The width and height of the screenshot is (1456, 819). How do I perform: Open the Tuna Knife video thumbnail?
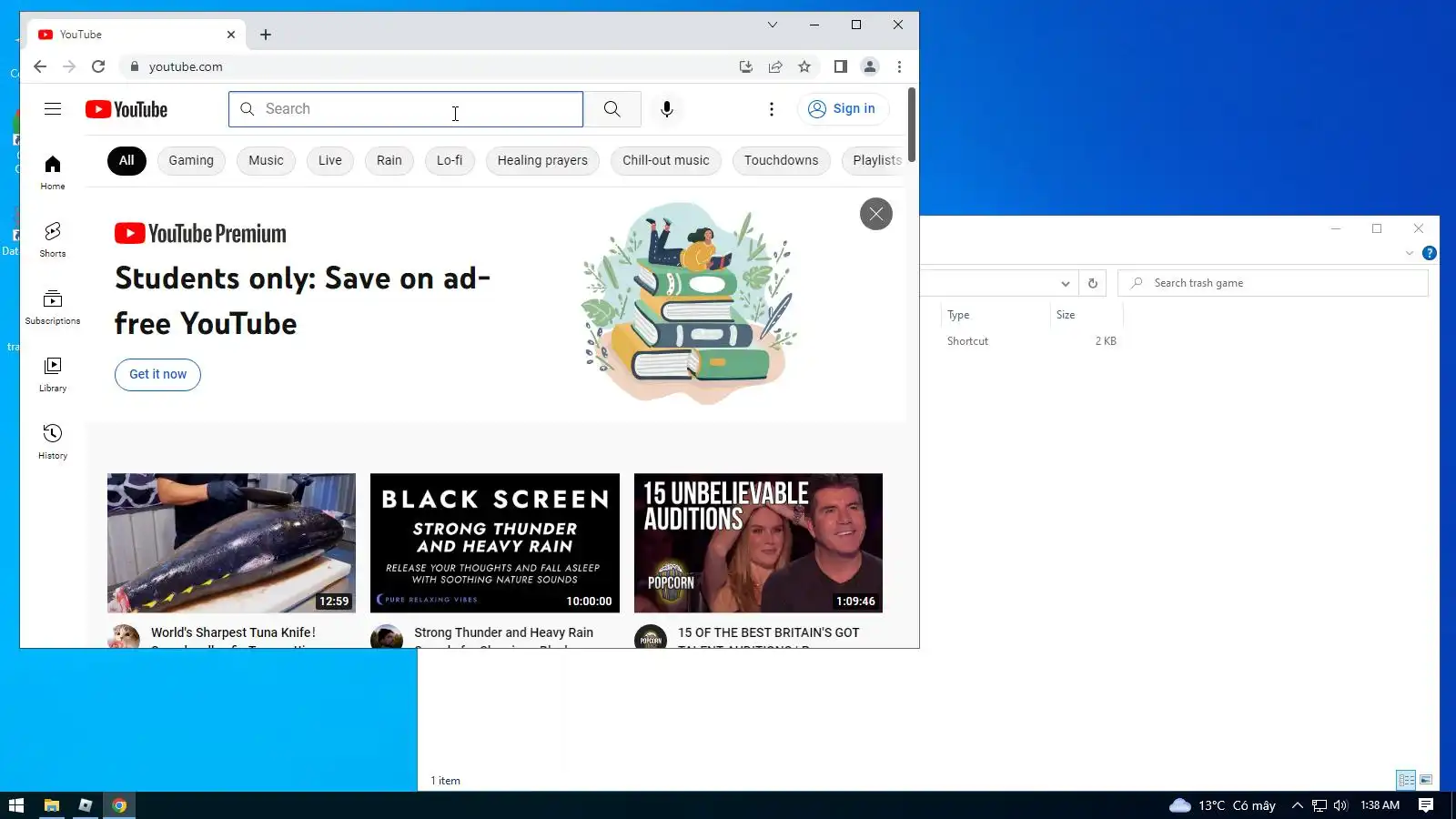pyautogui.click(x=231, y=542)
